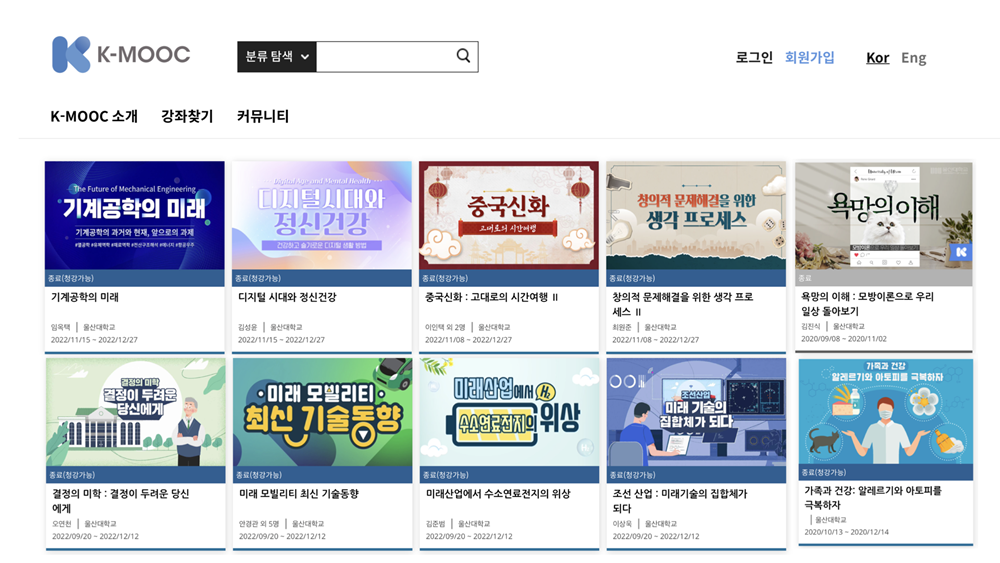
Task: Click the 욕망의 이해 course title
Action: [x=867, y=303]
